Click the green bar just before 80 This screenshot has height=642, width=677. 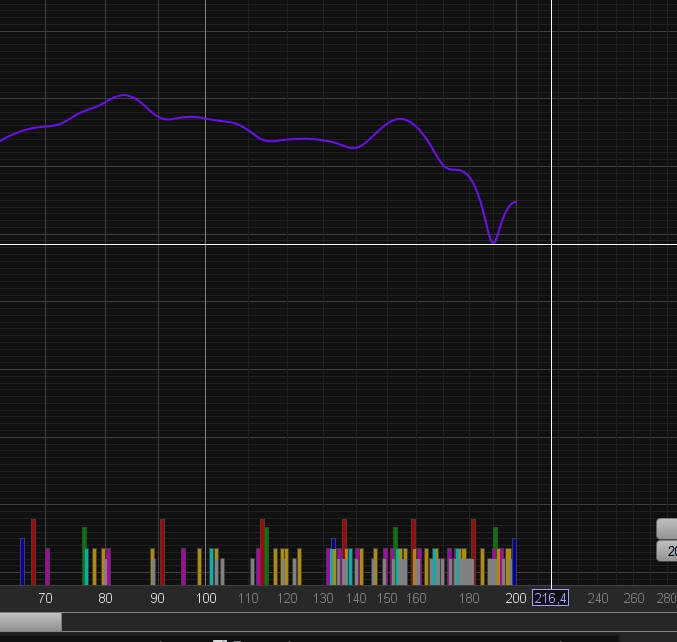coord(84,556)
